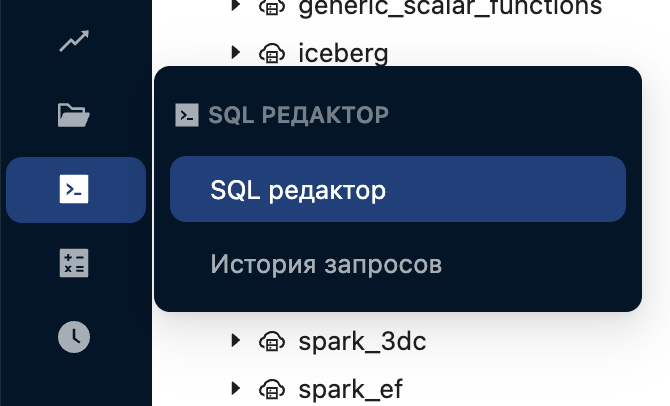The image size is (670, 406).
Task: Click the "SQL РЕДАКТОР" popup header
Action: 298,115
